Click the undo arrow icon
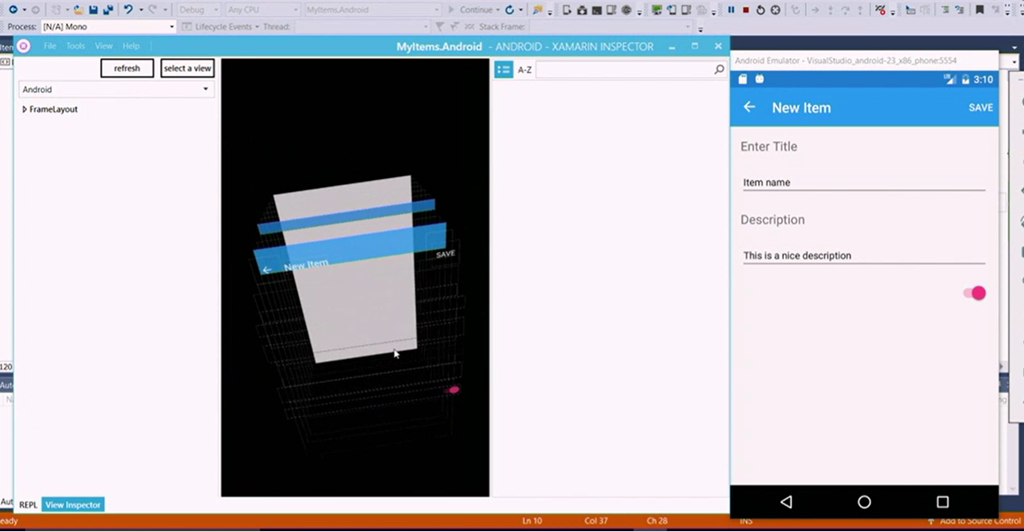This screenshot has width=1024, height=531. [128, 10]
